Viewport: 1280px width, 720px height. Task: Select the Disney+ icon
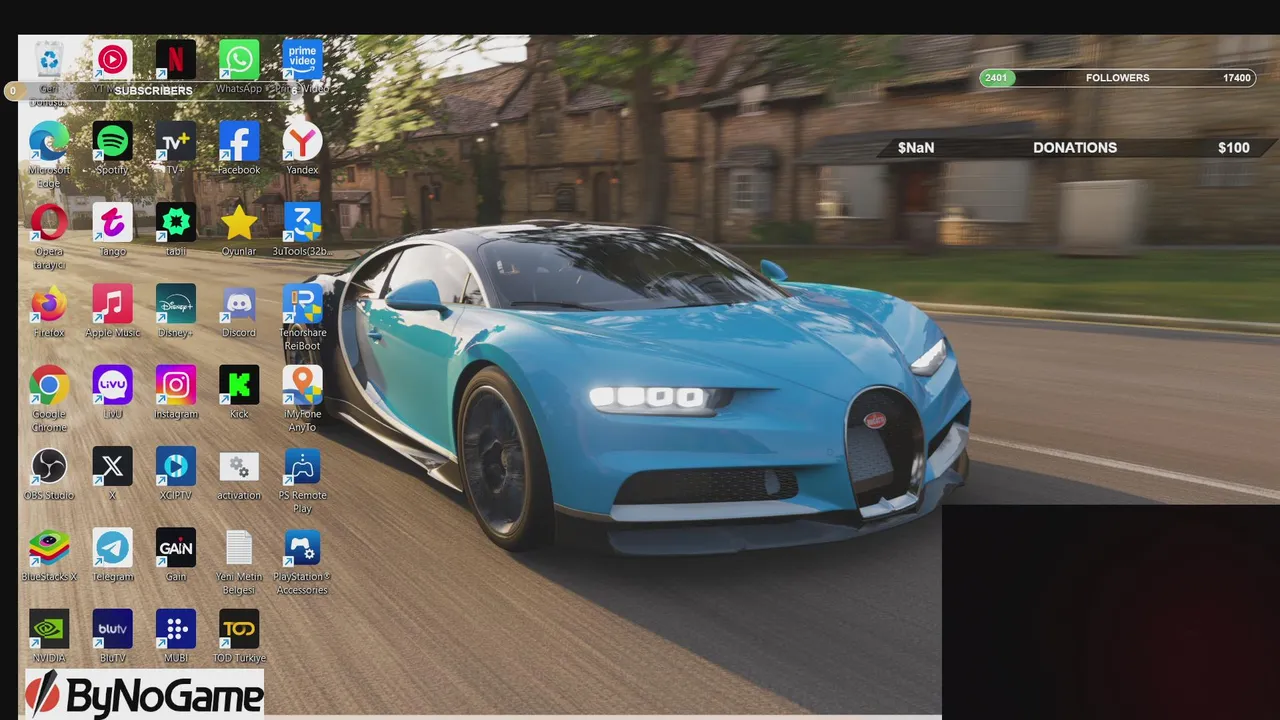pyautogui.click(x=176, y=303)
